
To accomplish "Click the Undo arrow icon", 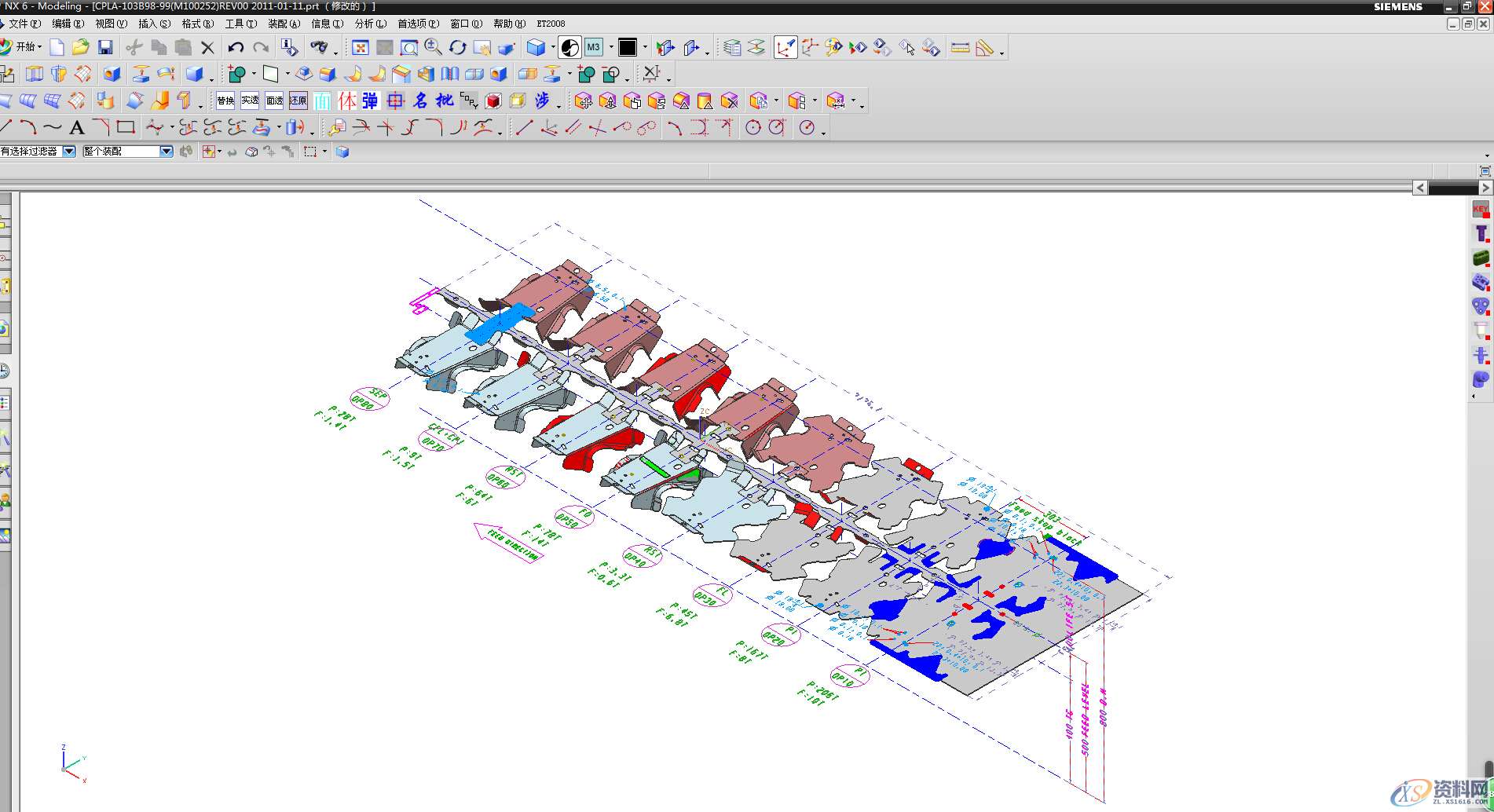I will coord(236,48).
